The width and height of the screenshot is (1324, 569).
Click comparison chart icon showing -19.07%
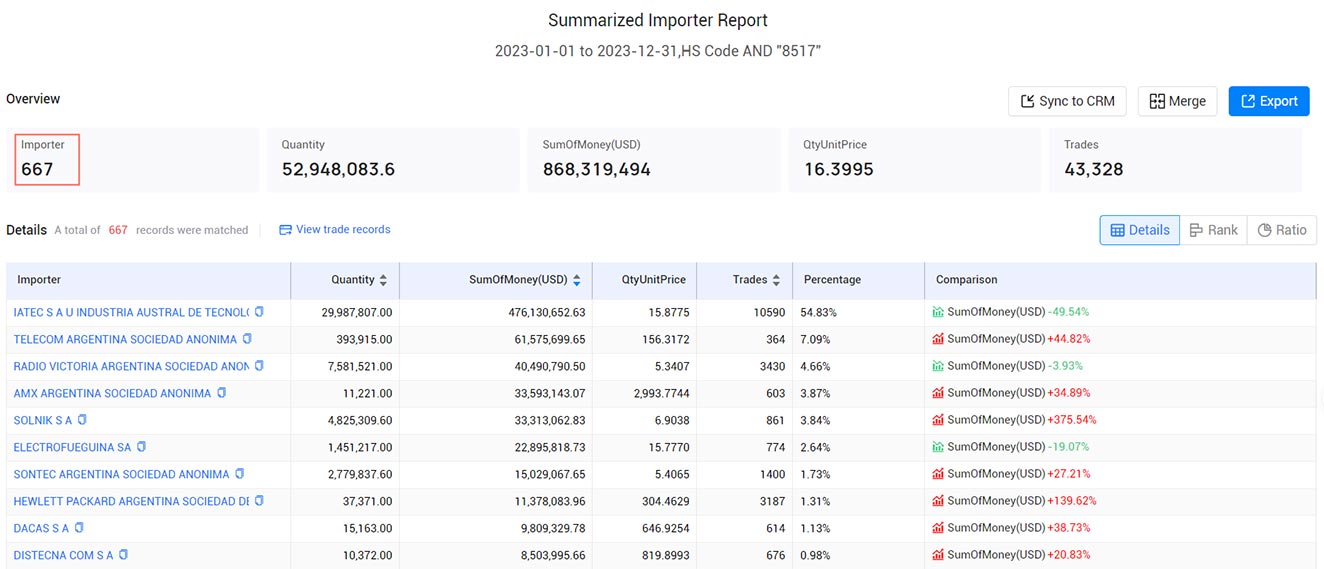coord(938,447)
